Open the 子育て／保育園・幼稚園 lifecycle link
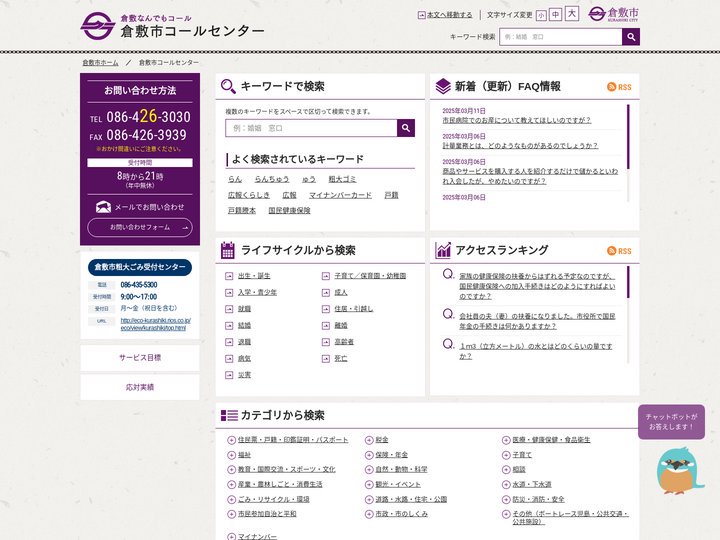Screen dimensions: 720x540 [x=370, y=276]
